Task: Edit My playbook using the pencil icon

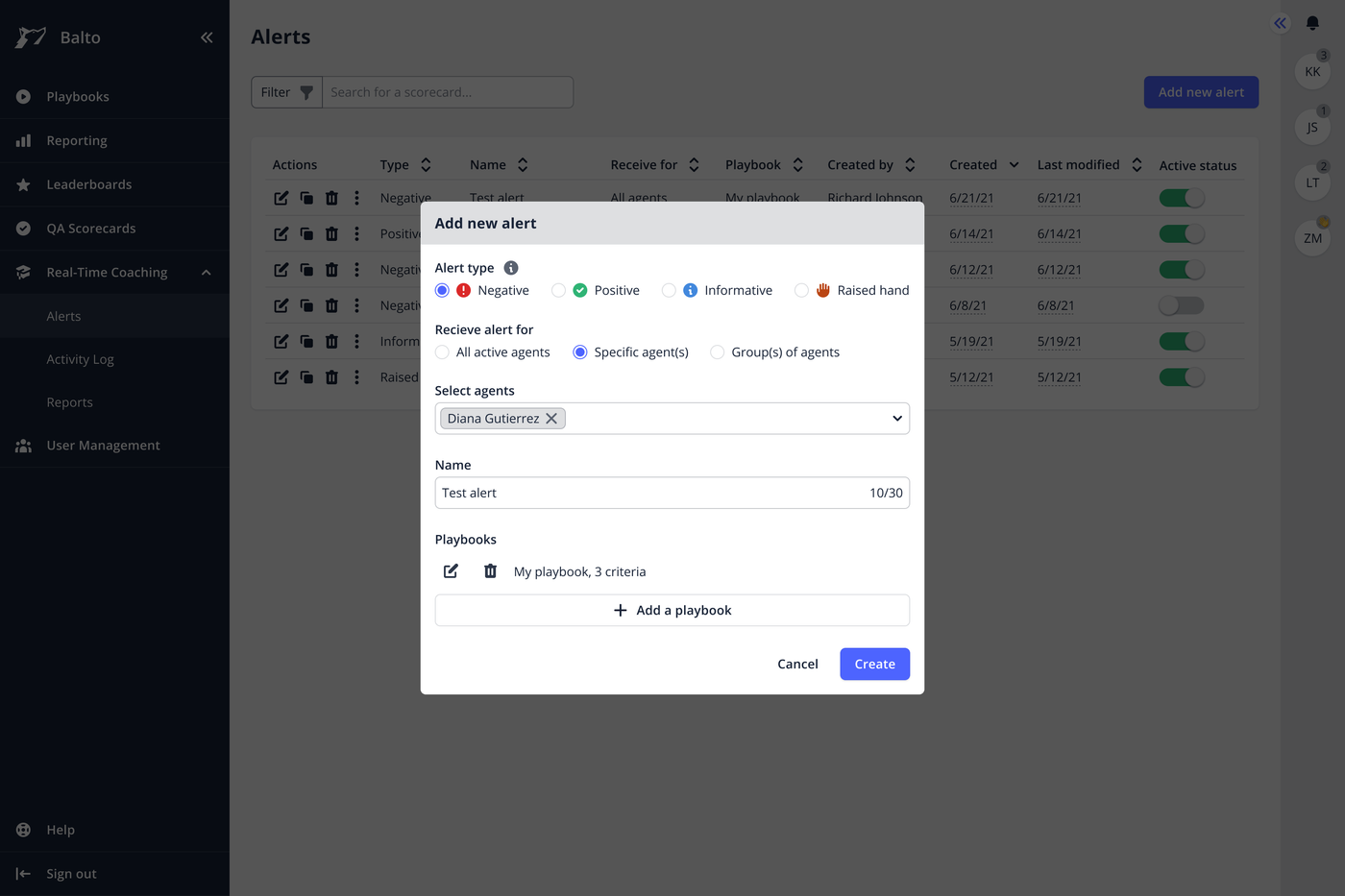Action: (451, 570)
